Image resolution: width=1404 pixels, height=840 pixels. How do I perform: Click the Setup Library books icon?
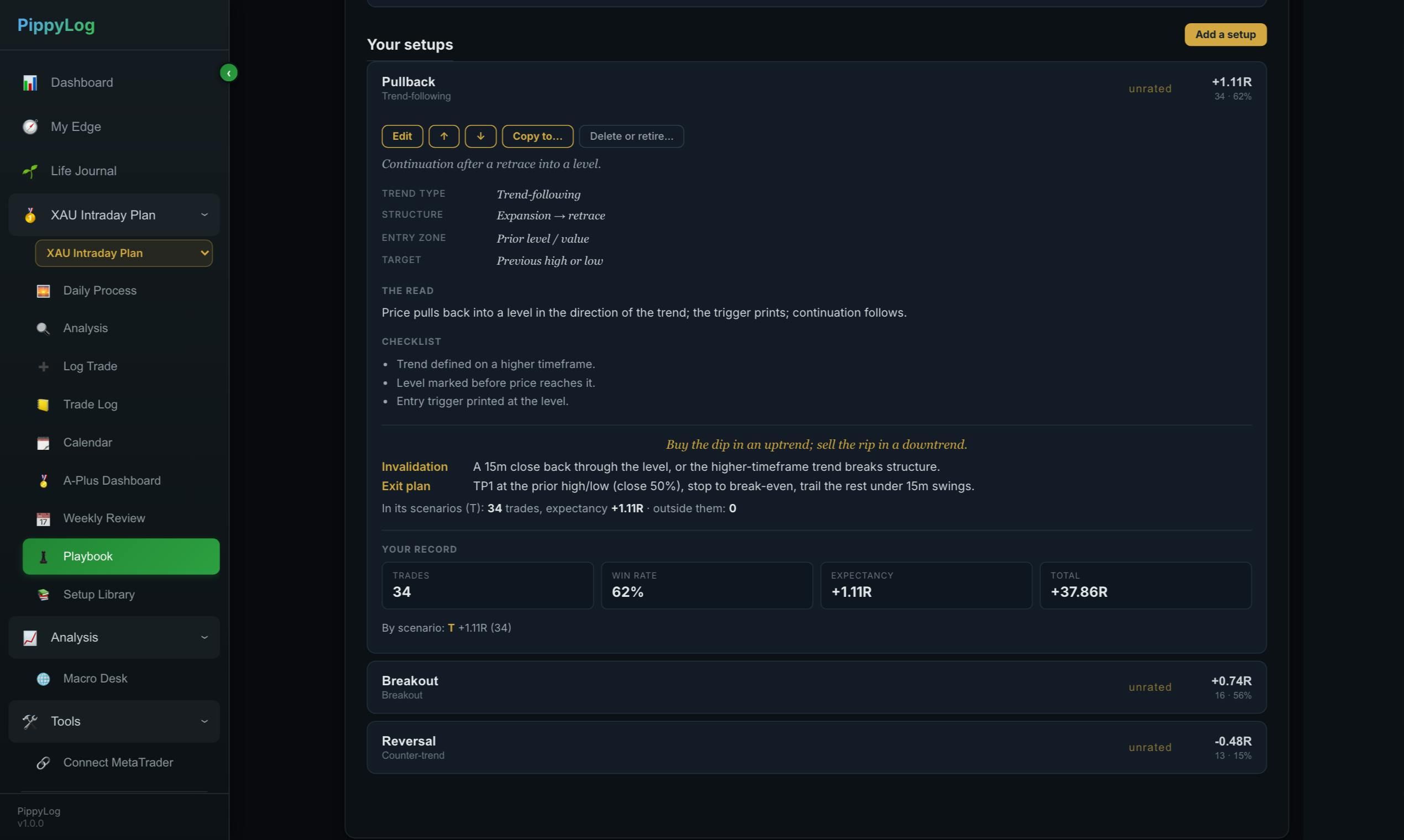click(43, 595)
